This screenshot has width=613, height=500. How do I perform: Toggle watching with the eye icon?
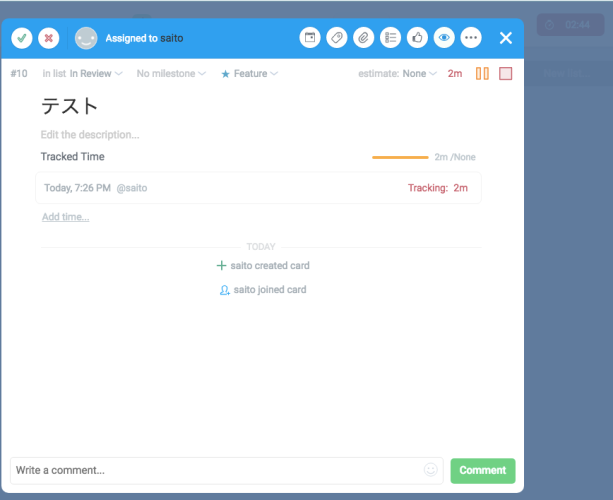[444, 38]
